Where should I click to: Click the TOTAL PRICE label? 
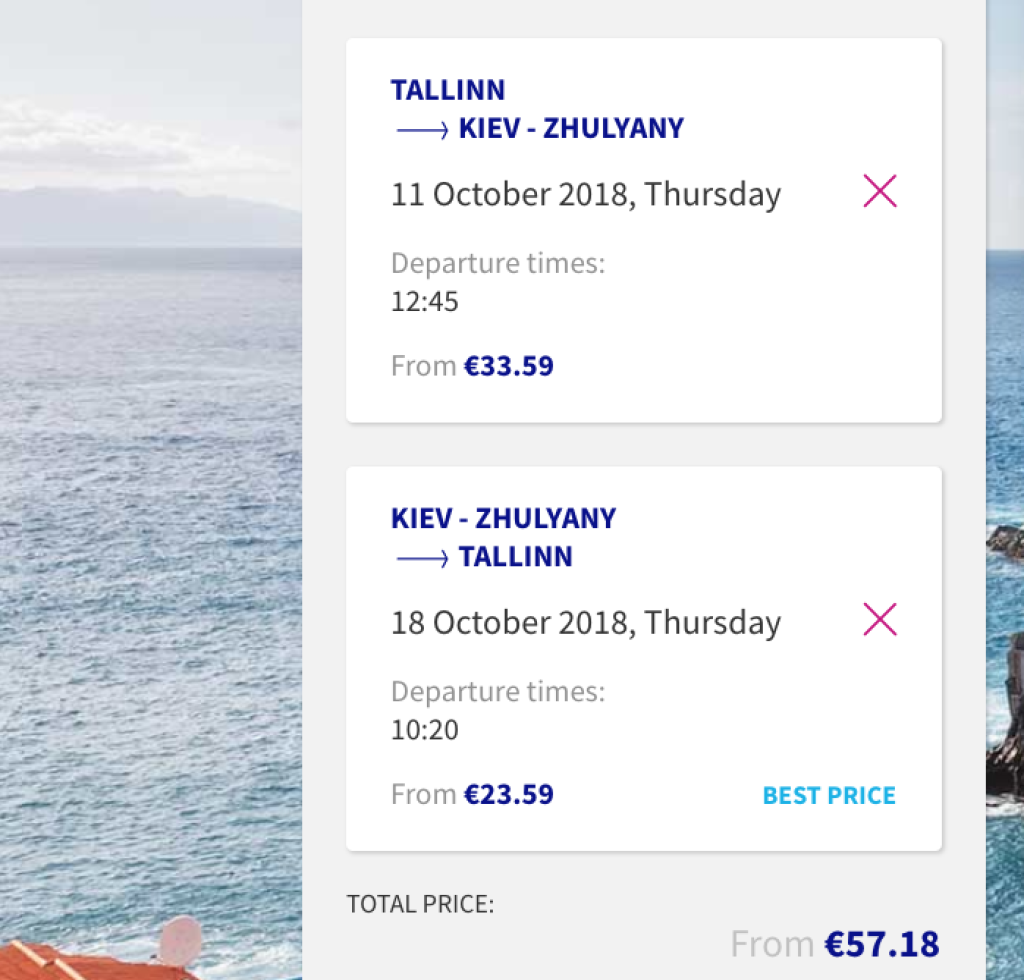[420, 905]
